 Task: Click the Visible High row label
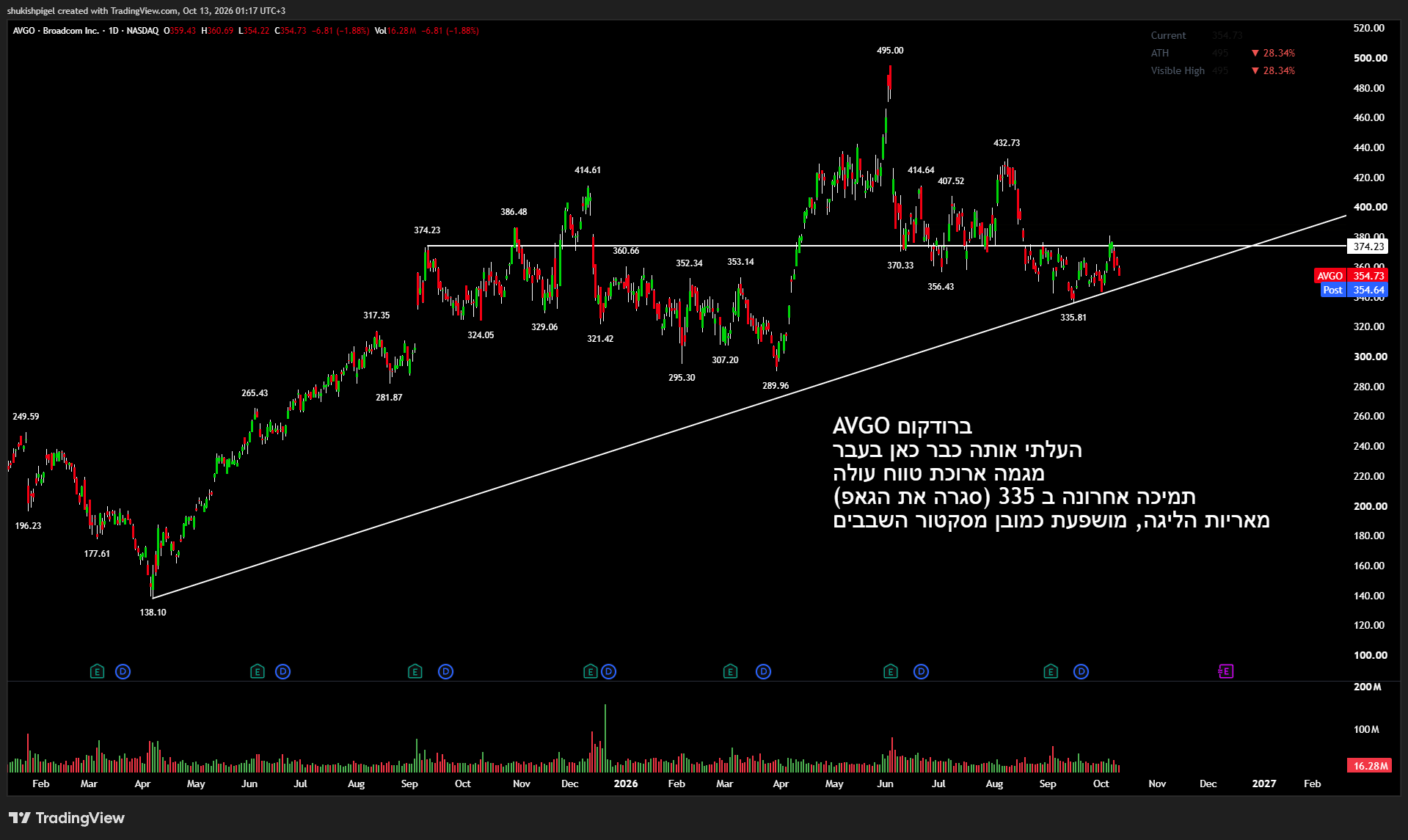1178,70
